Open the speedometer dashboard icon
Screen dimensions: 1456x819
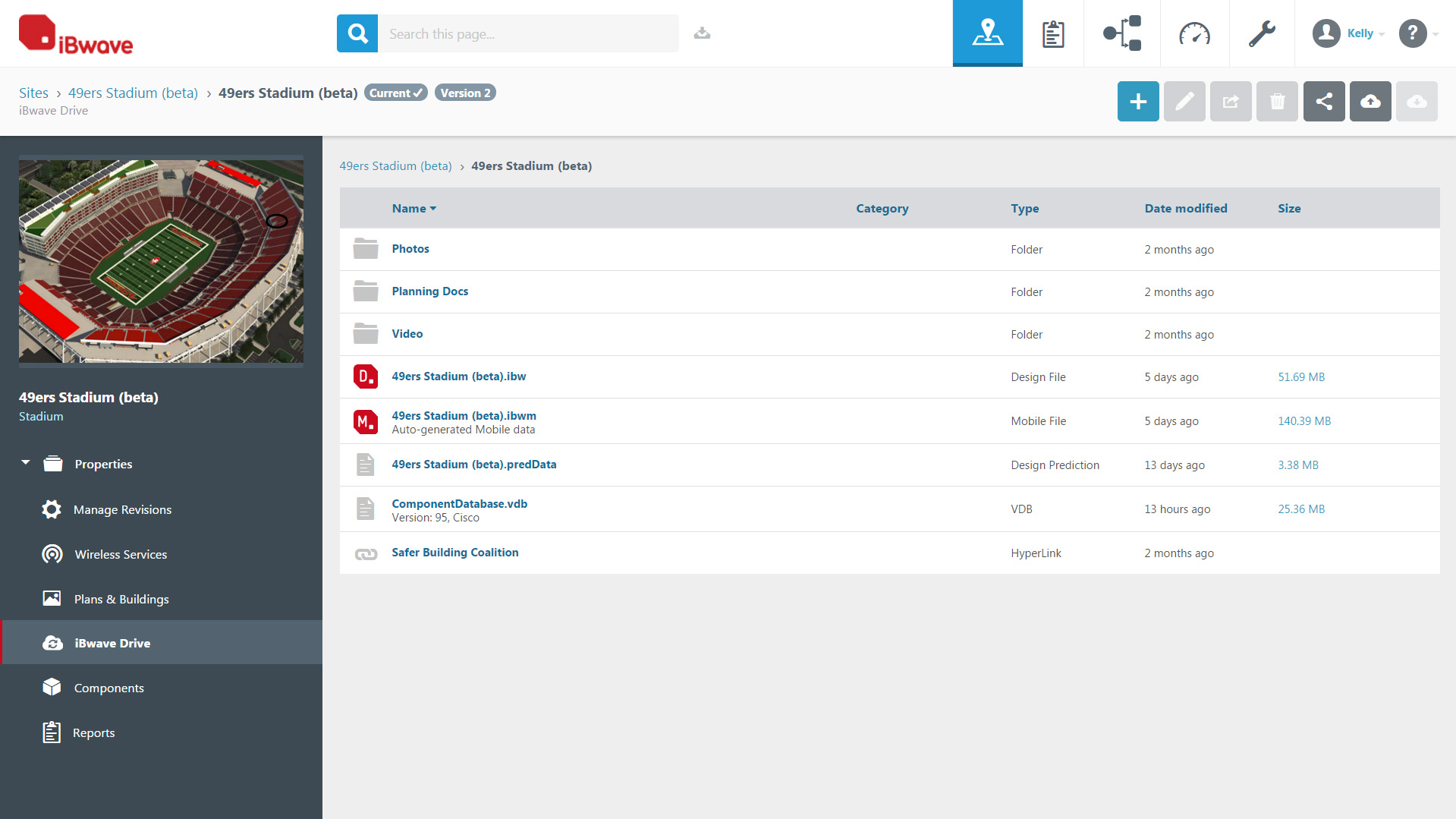(1194, 33)
